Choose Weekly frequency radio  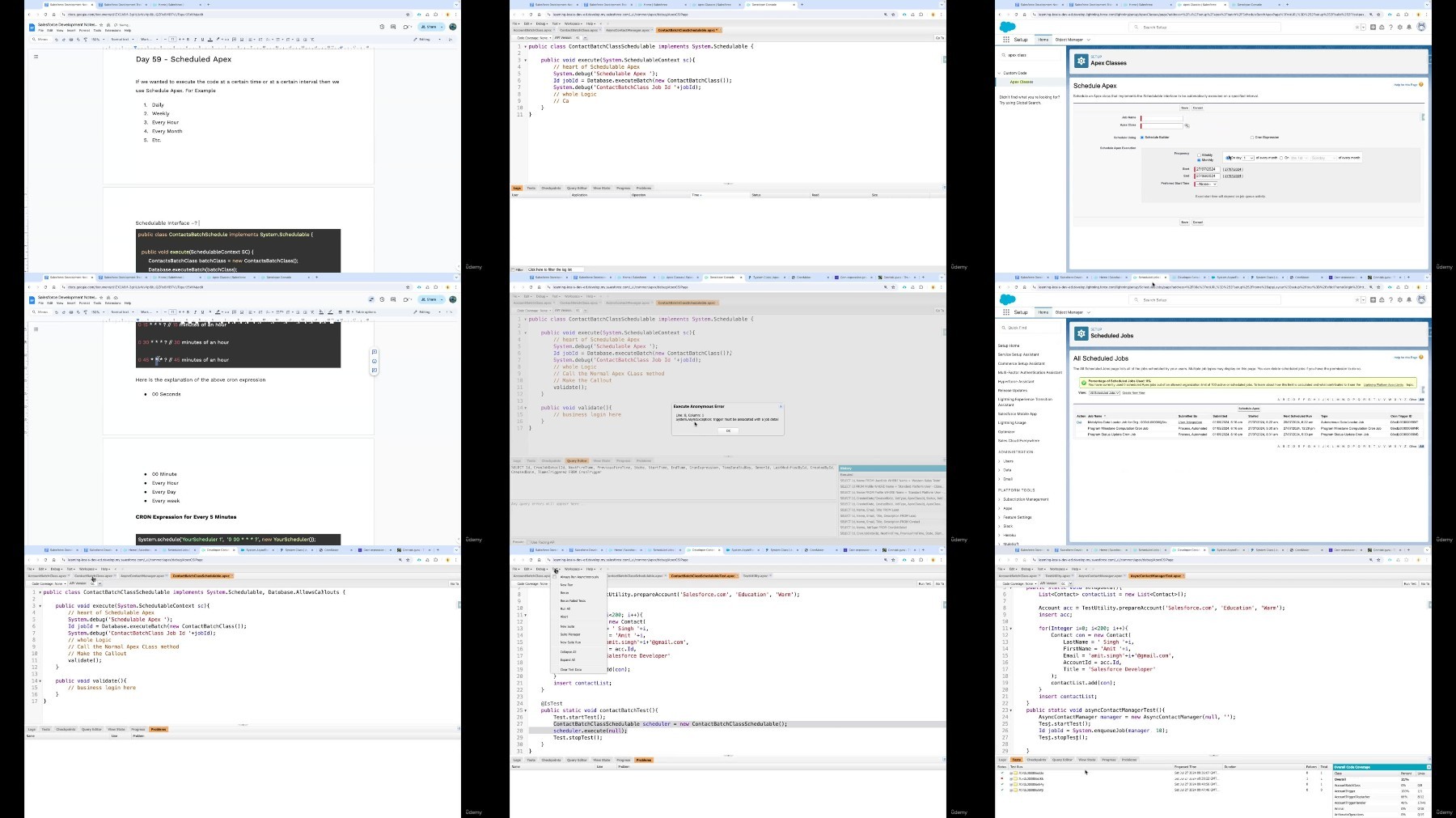coord(1199,155)
